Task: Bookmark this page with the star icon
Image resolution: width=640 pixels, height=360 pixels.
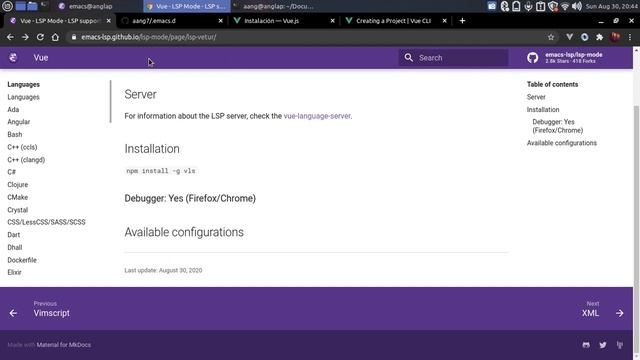Action: pos(551,37)
